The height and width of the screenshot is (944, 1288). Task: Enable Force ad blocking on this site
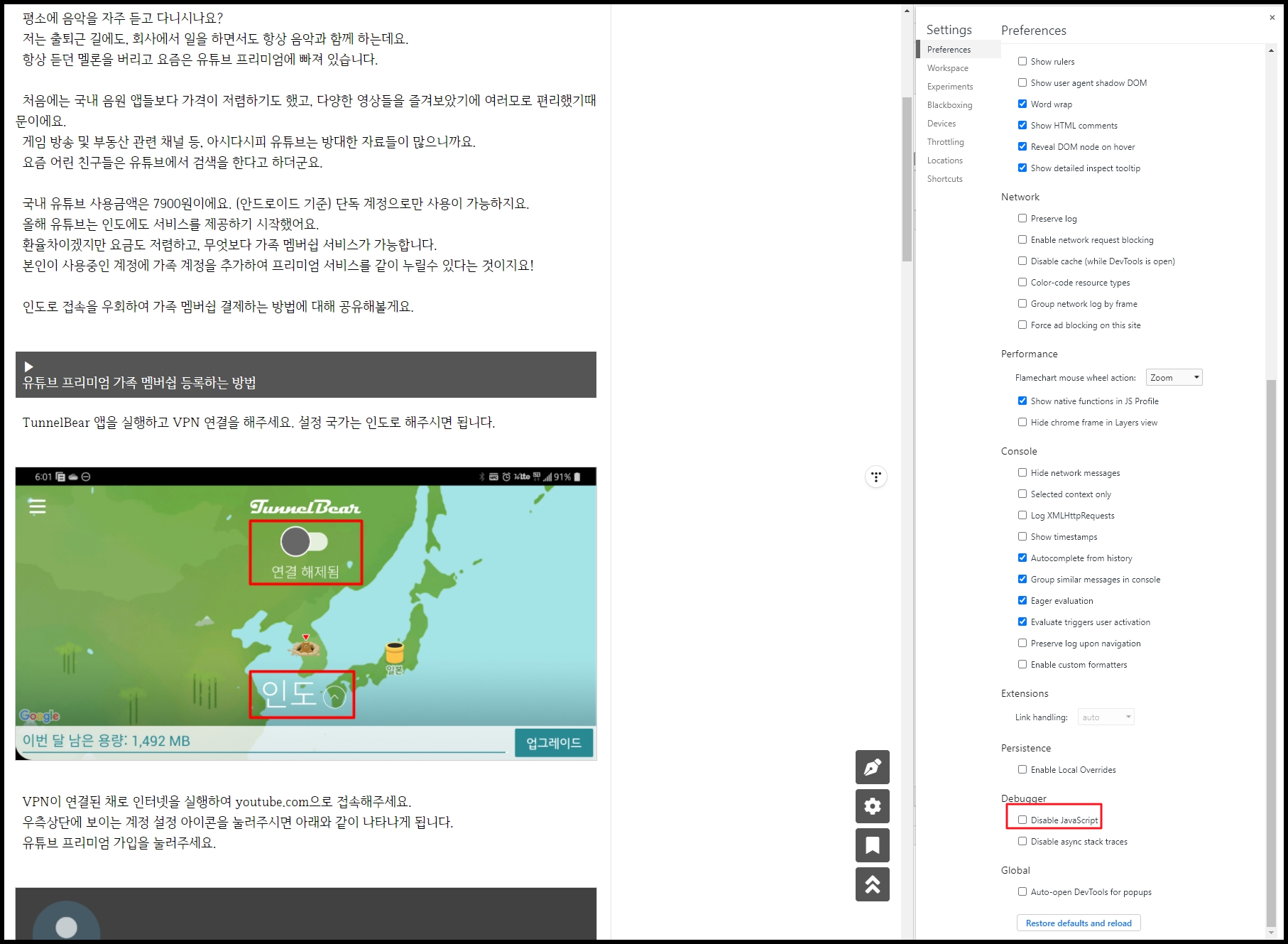click(x=1022, y=325)
